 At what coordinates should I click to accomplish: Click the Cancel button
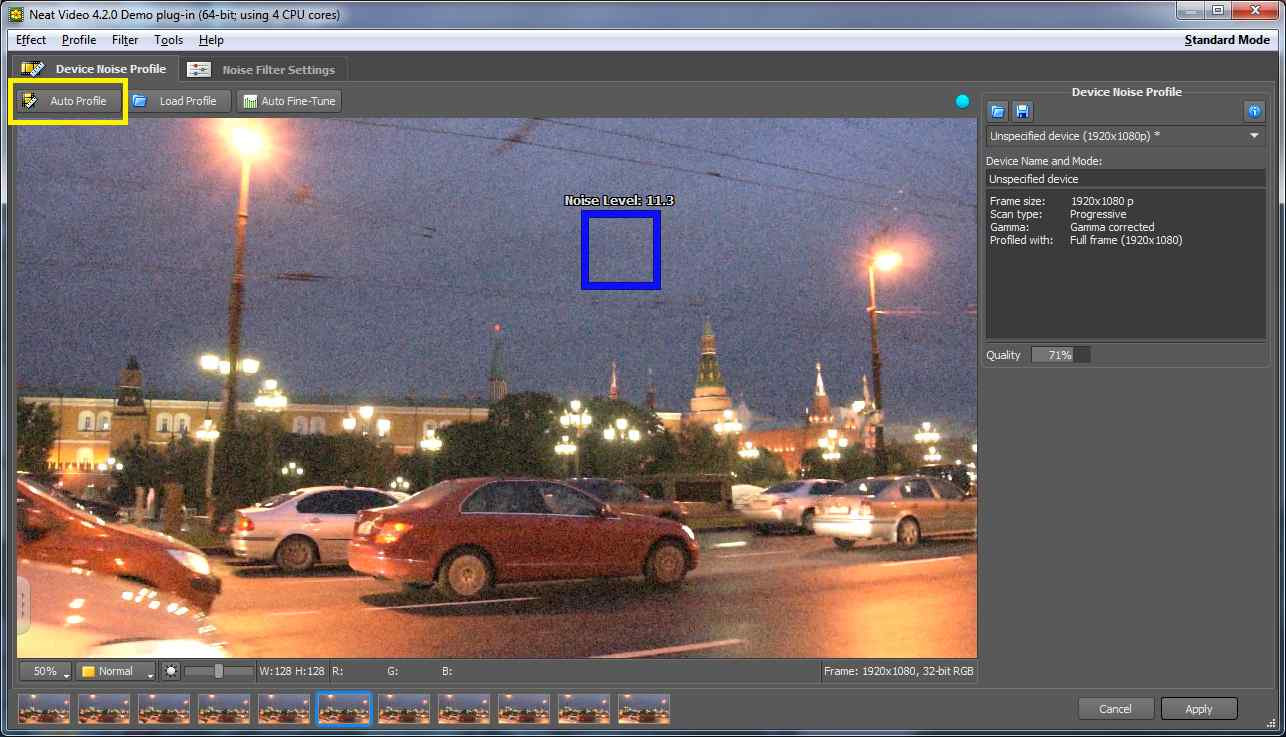click(1116, 709)
